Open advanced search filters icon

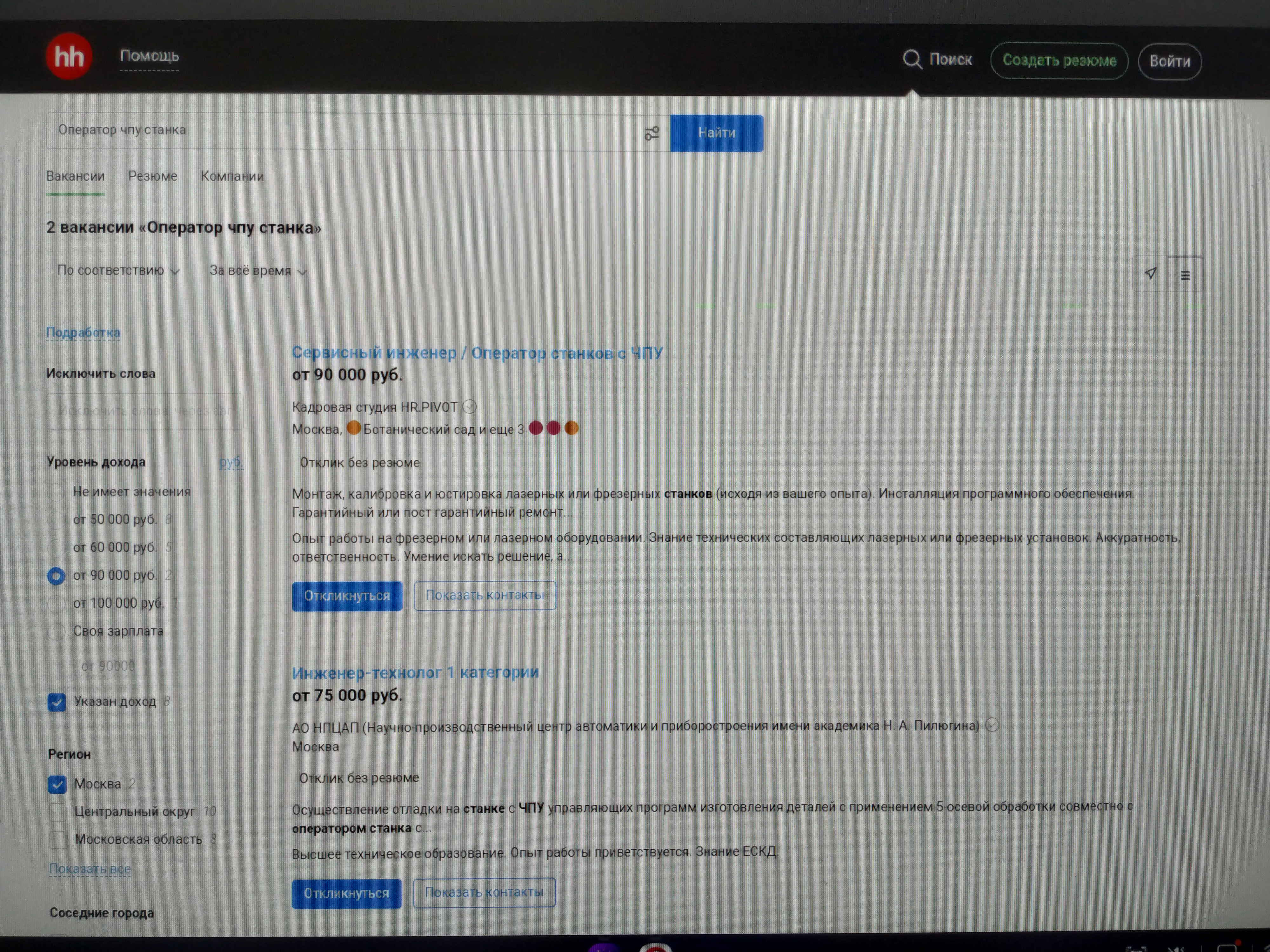pos(652,134)
